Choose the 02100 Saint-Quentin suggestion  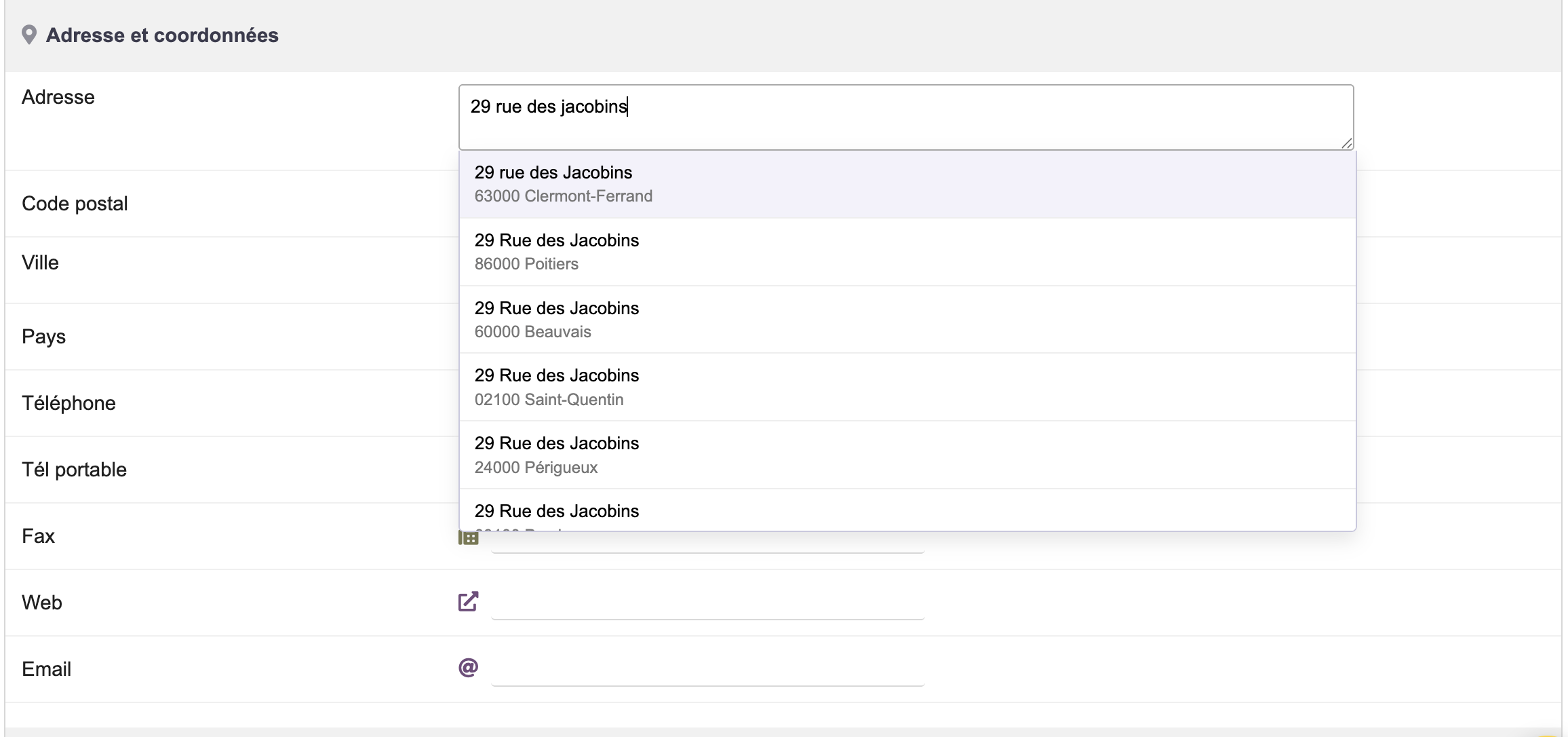907,387
